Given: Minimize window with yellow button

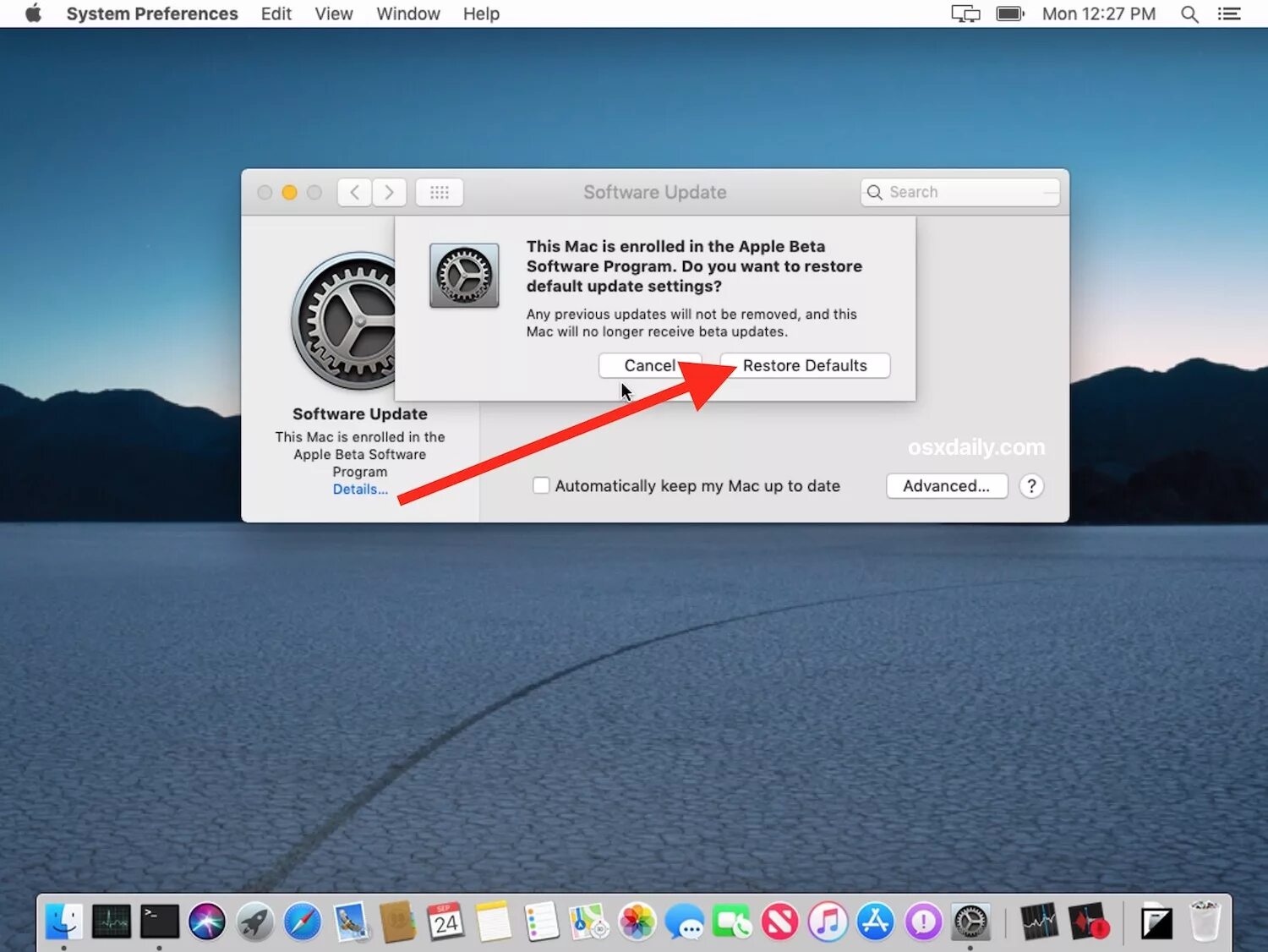Looking at the screenshot, I should point(289,193).
